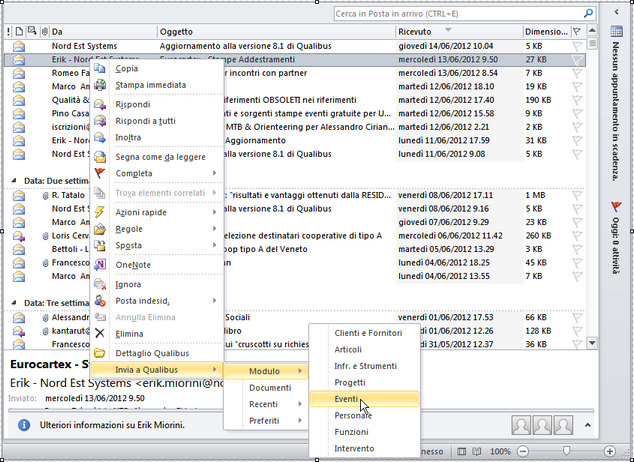Toggle flag on R. Tatalo message row
Screen dimensions: 634x462
(x=577, y=195)
